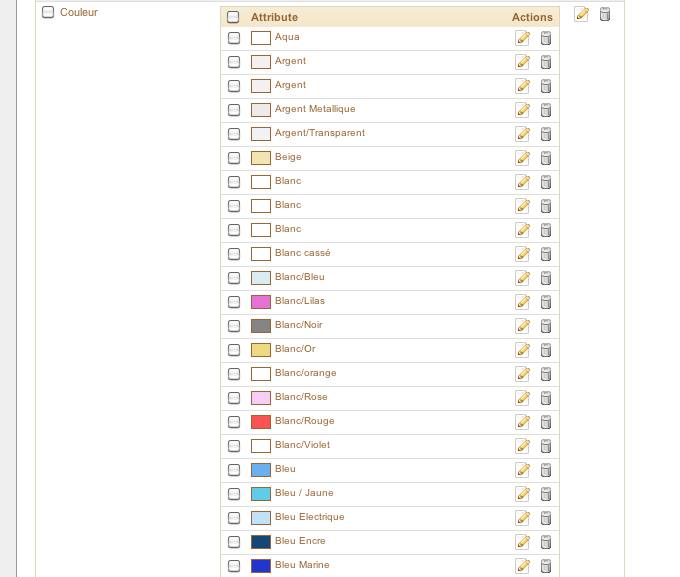Check the Couleur group checkbox
The image size is (680, 577).
pos(48,12)
